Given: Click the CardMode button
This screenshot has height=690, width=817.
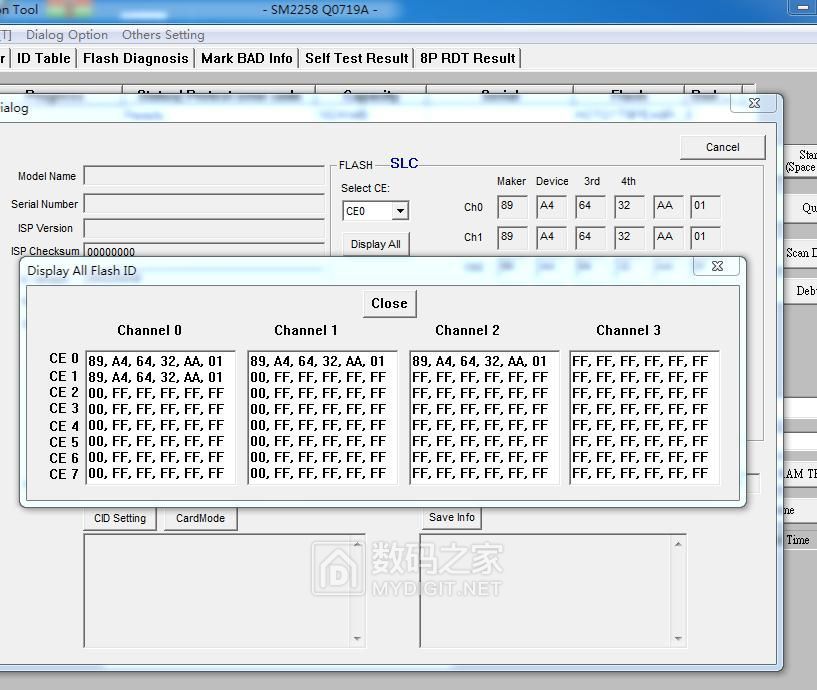Looking at the screenshot, I should (200, 518).
